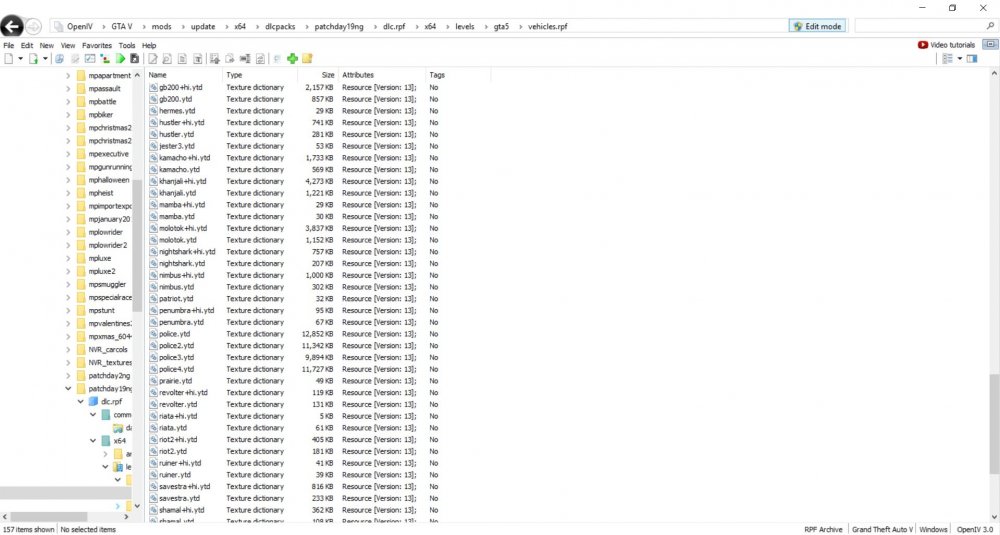
Task: Open the View menu
Action: (x=68, y=45)
